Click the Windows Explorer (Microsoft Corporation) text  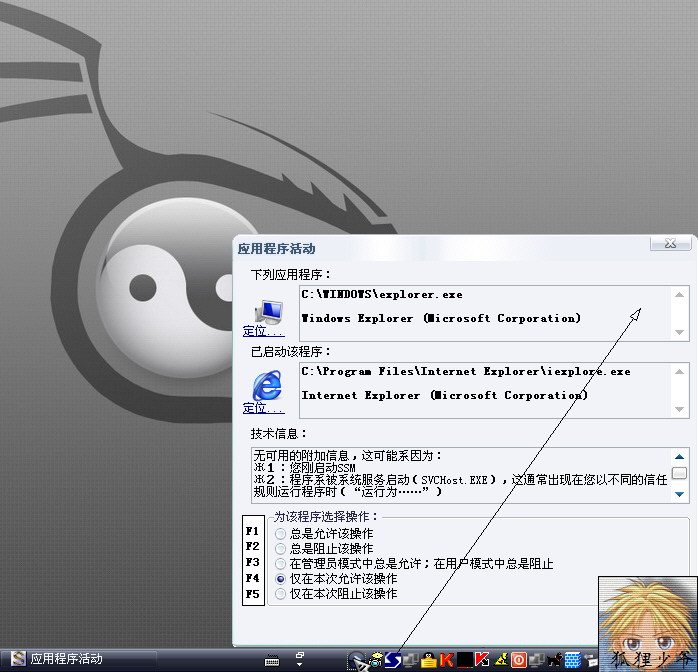441,318
